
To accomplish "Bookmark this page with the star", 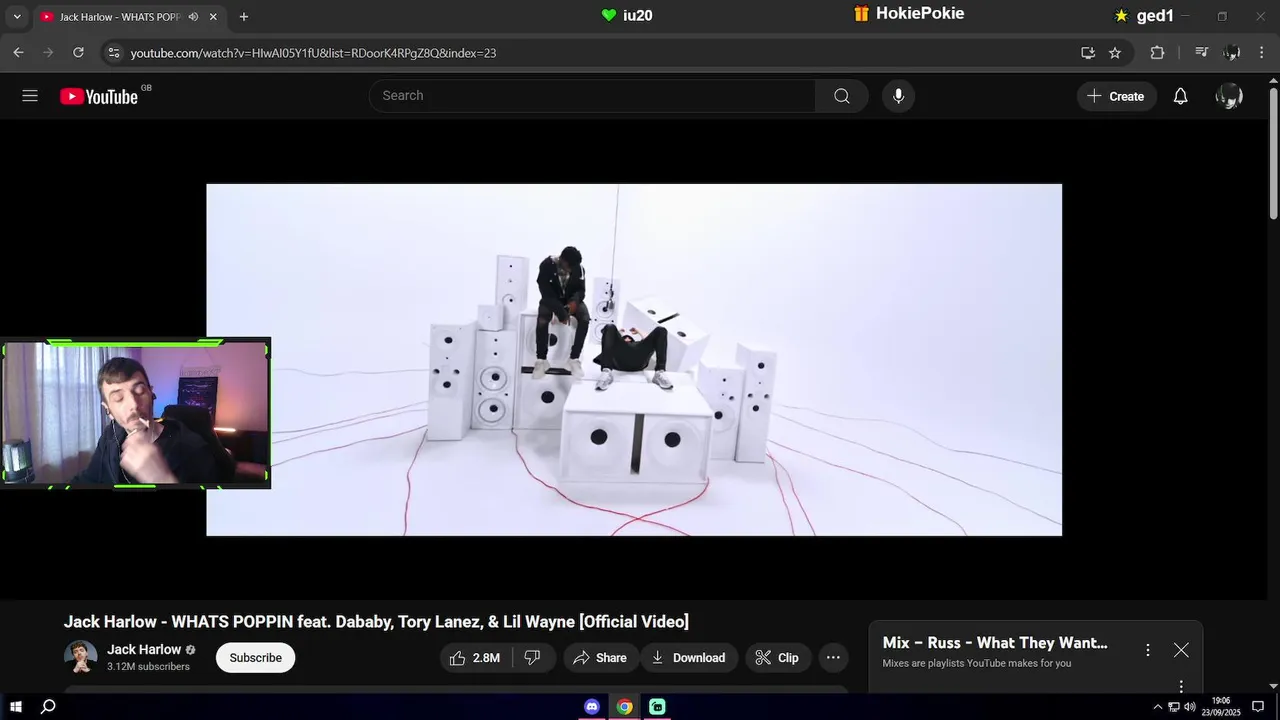I will [x=1115, y=53].
